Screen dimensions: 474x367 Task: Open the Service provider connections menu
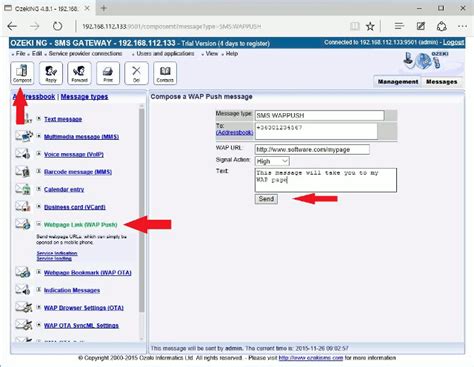pos(85,54)
